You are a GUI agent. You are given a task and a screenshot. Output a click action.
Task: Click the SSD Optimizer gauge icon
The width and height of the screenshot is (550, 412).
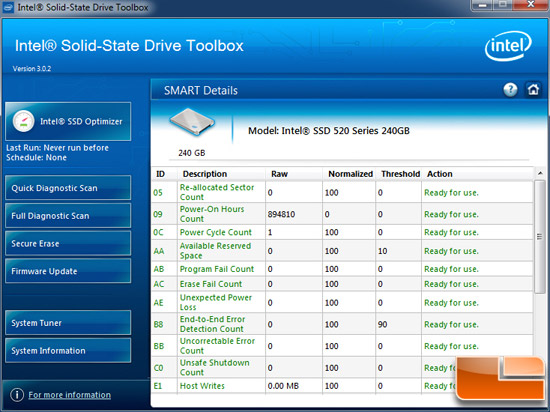(x=23, y=121)
